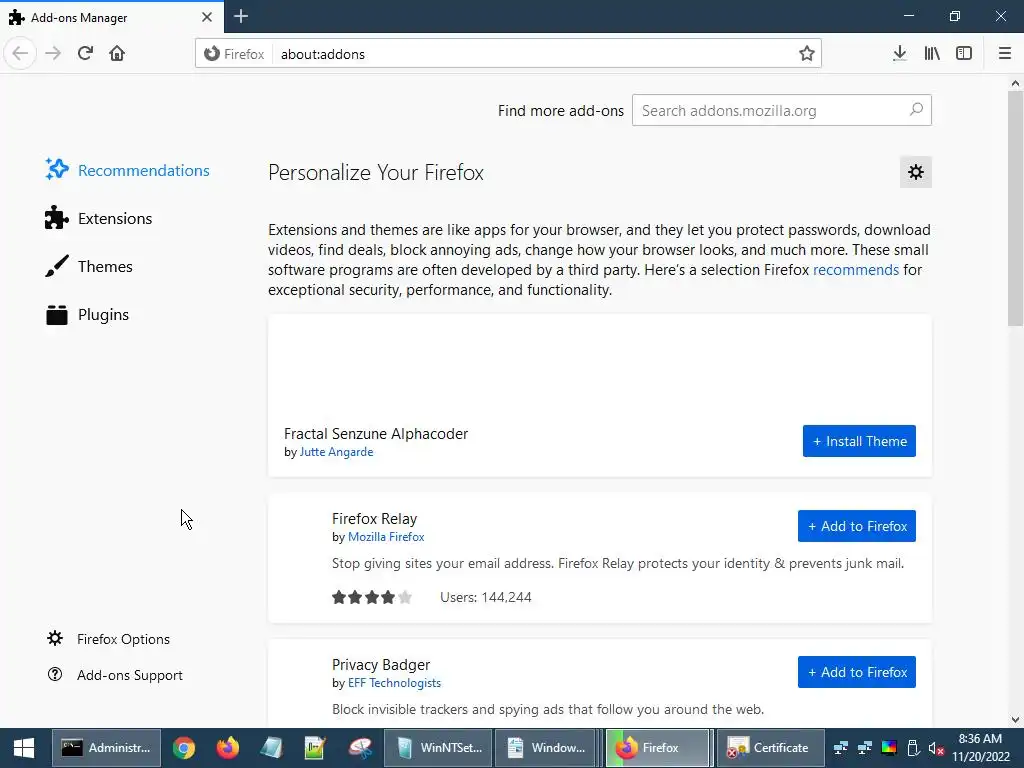This screenshot has width=1024, height=768.
Task: Reload the current page
Action: pos(85,54)
